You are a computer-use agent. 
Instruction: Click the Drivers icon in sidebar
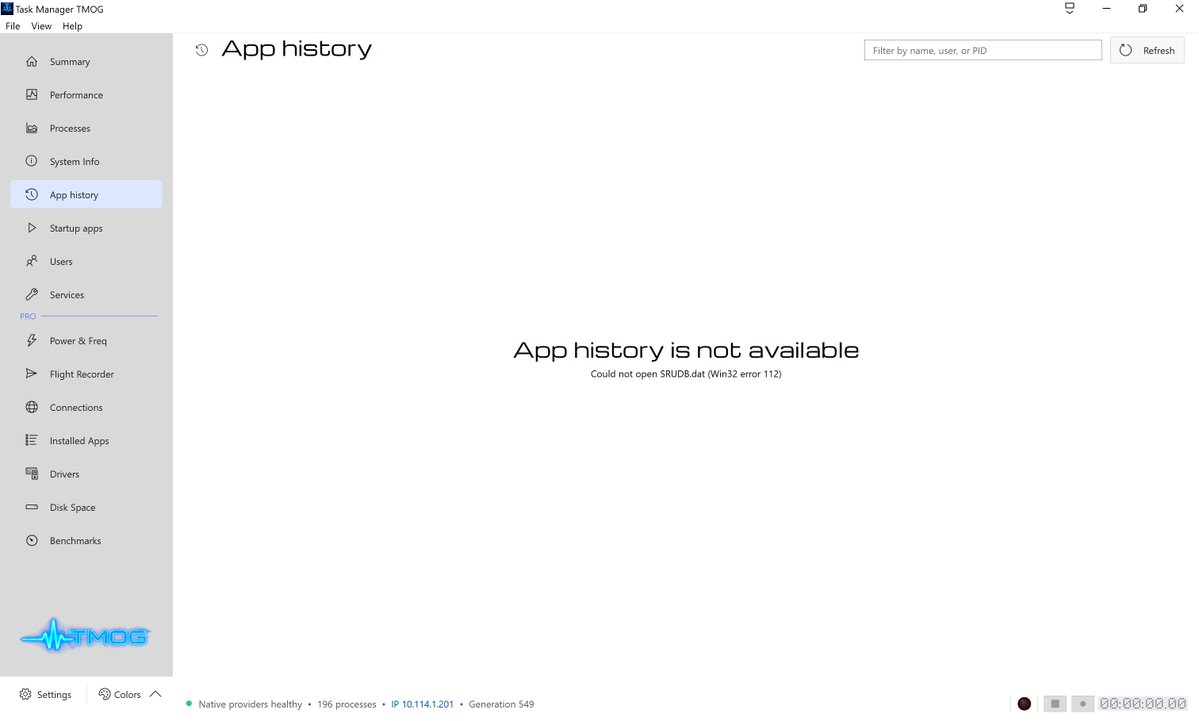[31, 474]
